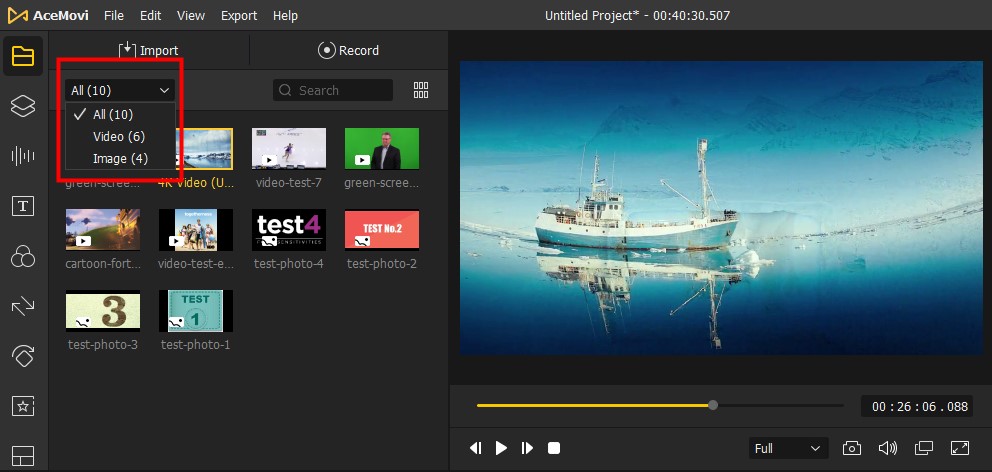
Task: Click the volume speaker icon
Action: pos(887,448)
